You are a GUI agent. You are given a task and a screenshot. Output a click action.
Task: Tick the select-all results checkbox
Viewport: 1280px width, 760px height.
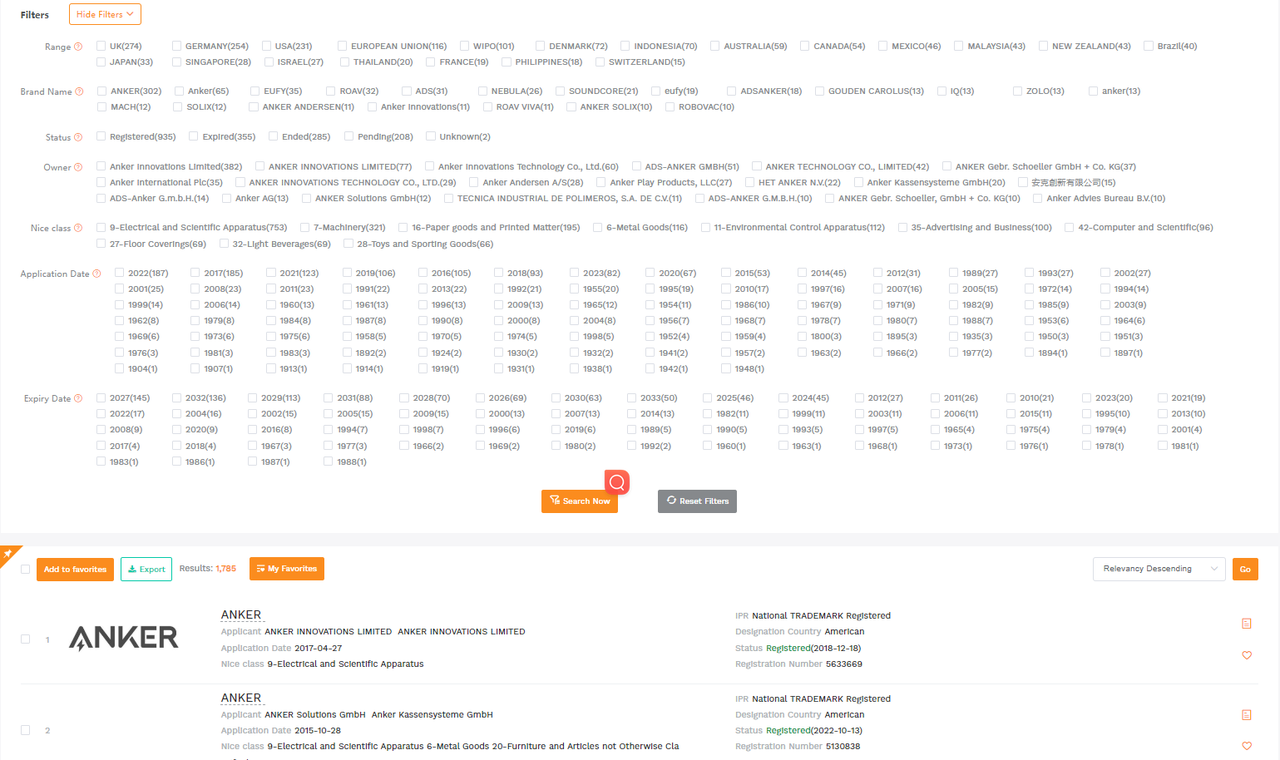point(26,569)
